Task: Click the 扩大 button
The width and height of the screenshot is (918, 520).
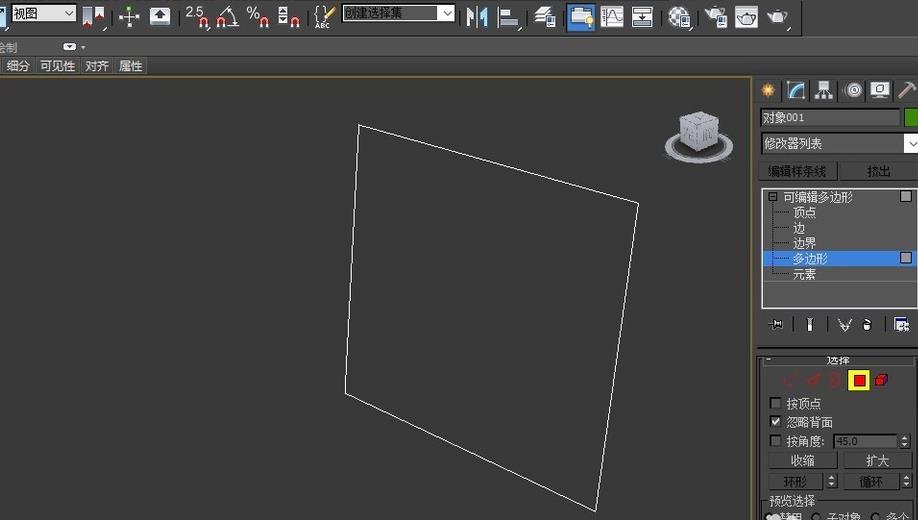Action: pyautogui.click(x=877, y=460)
